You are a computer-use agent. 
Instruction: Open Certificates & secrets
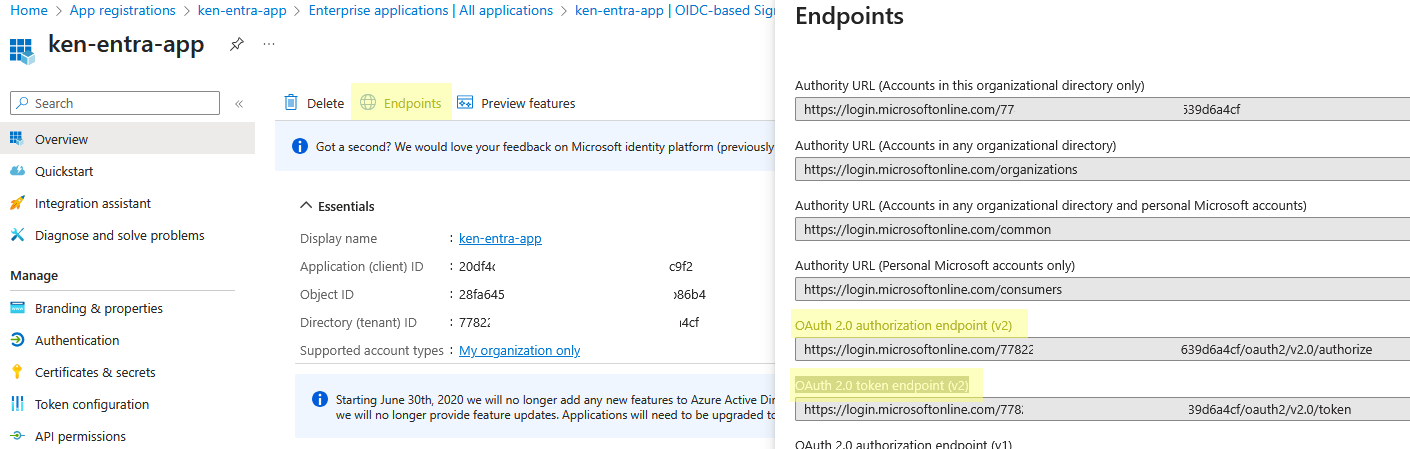[x=95, y=372]
